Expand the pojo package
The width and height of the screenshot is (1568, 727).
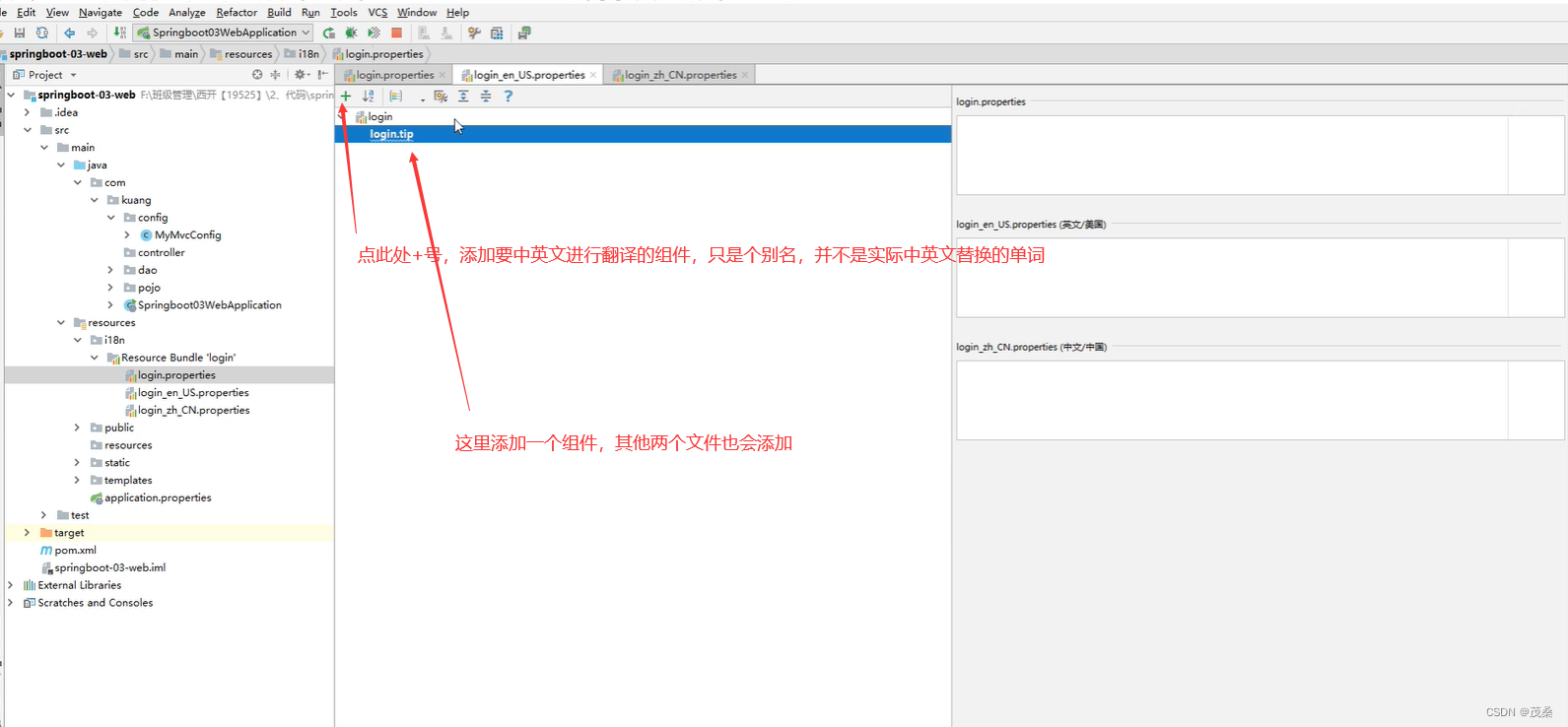110,288
